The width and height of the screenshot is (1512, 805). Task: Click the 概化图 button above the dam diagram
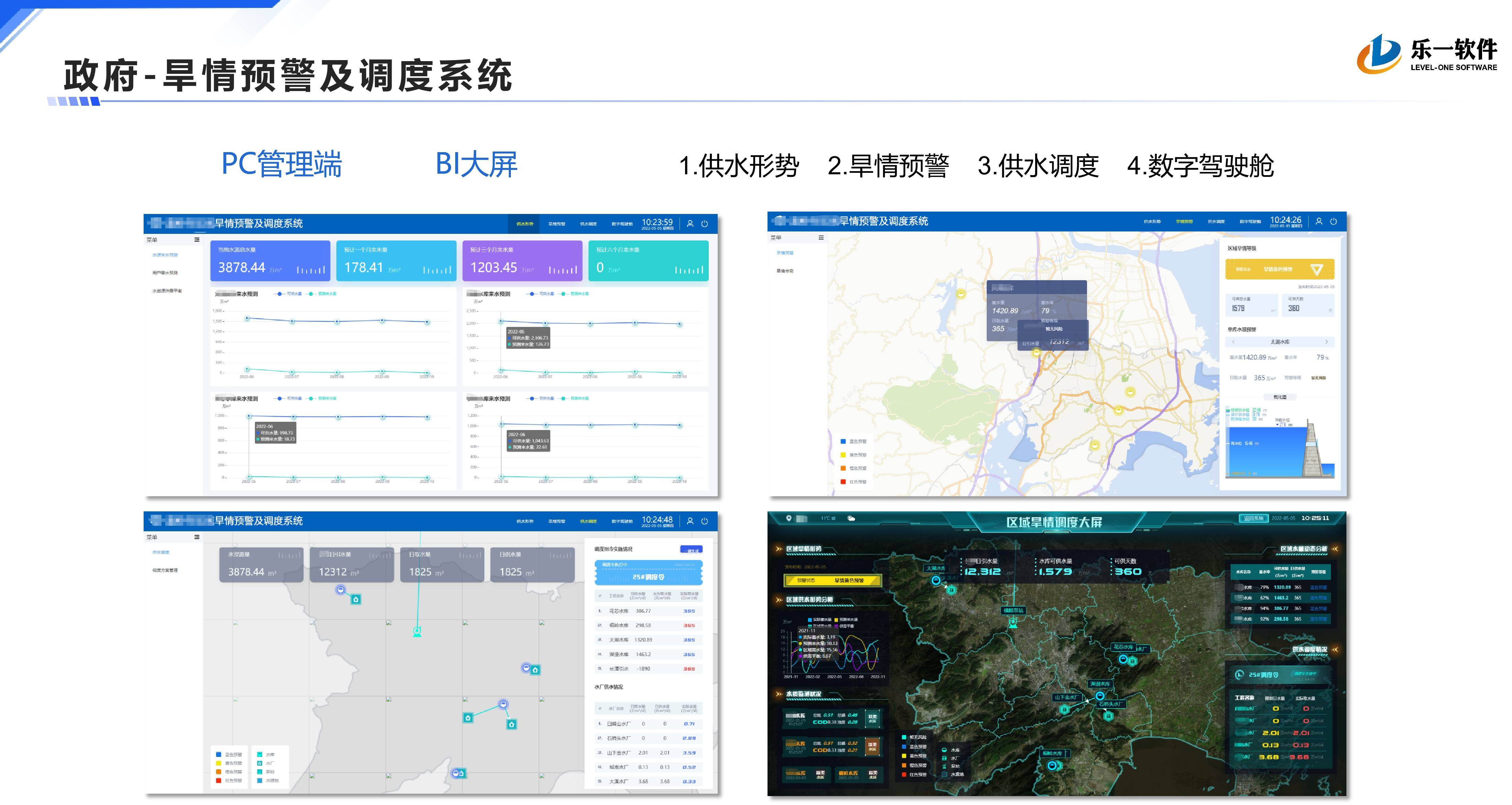(x=1280, y=397)
